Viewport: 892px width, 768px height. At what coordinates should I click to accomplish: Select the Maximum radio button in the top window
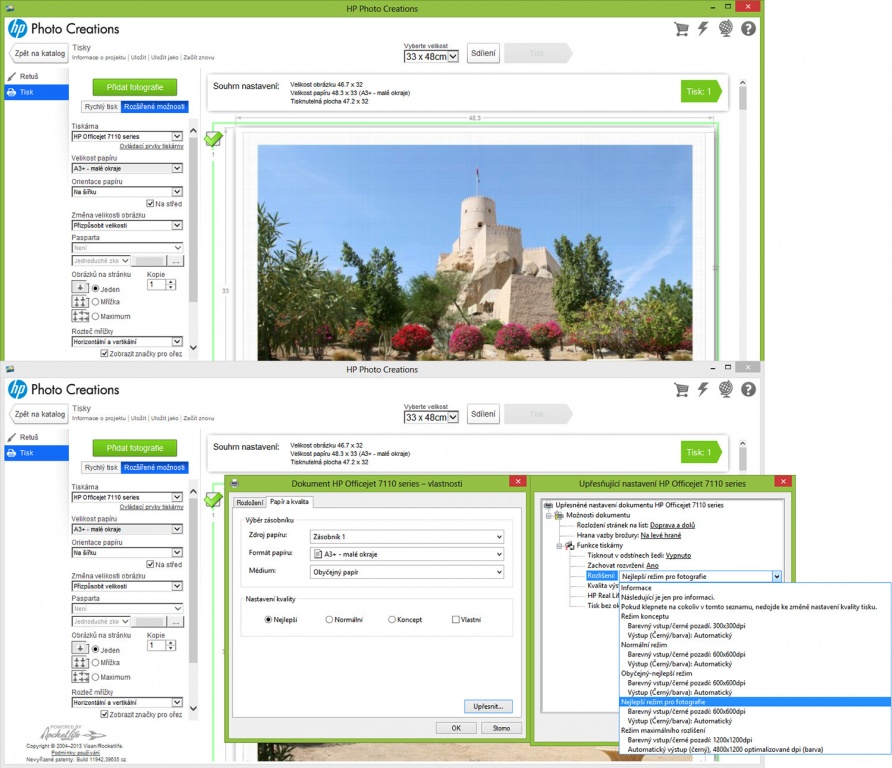96,316
